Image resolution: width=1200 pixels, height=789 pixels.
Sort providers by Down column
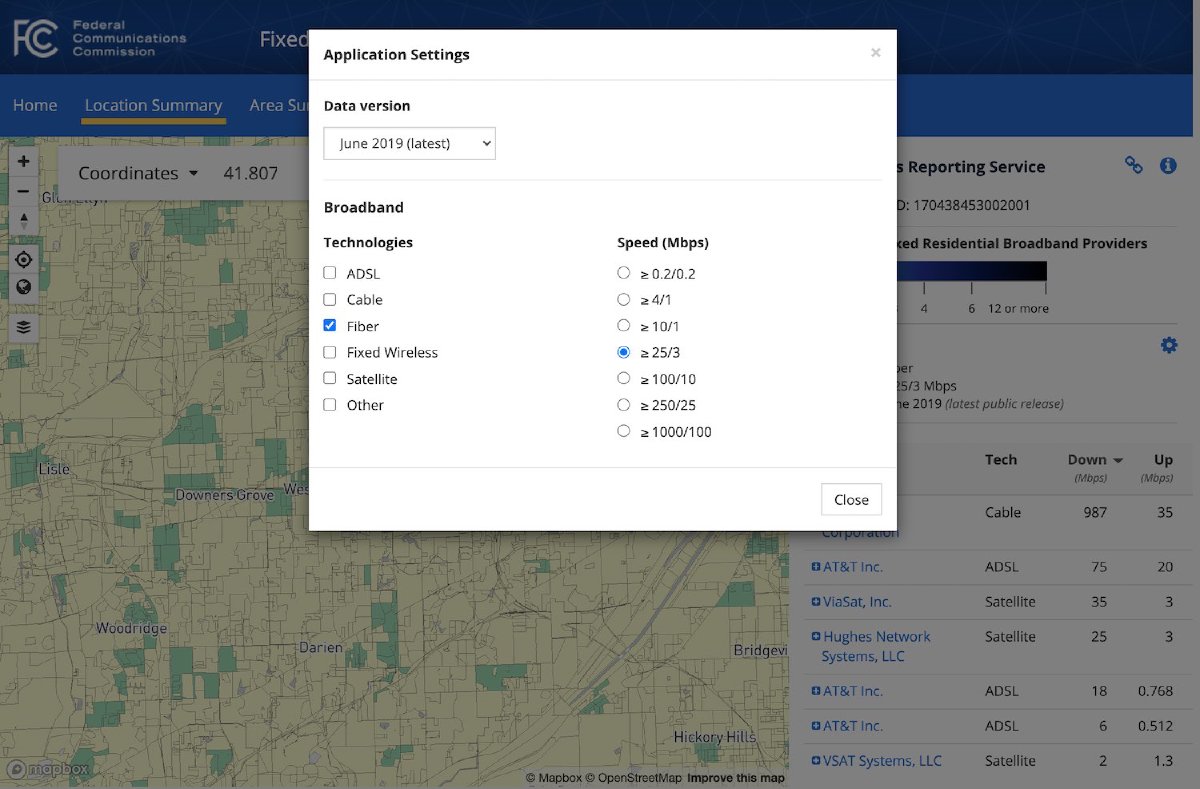1095,460
